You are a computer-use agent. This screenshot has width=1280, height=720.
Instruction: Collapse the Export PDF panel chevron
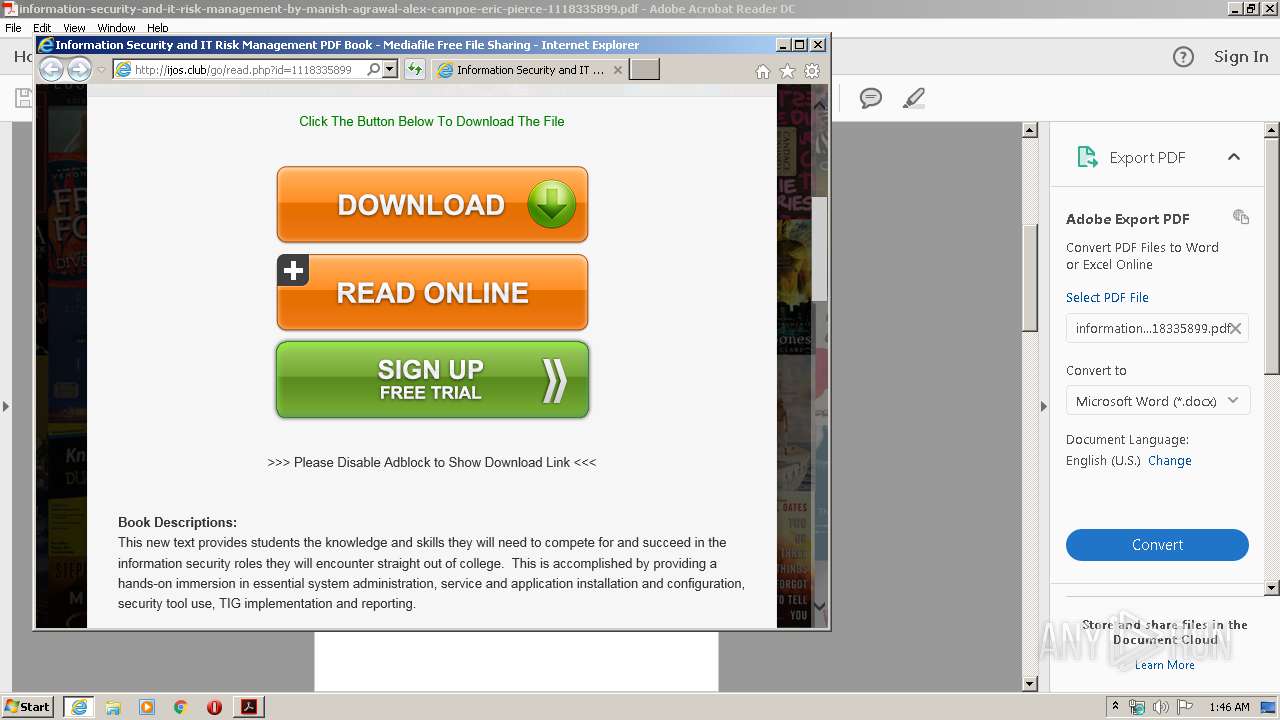coord(1234,157)
